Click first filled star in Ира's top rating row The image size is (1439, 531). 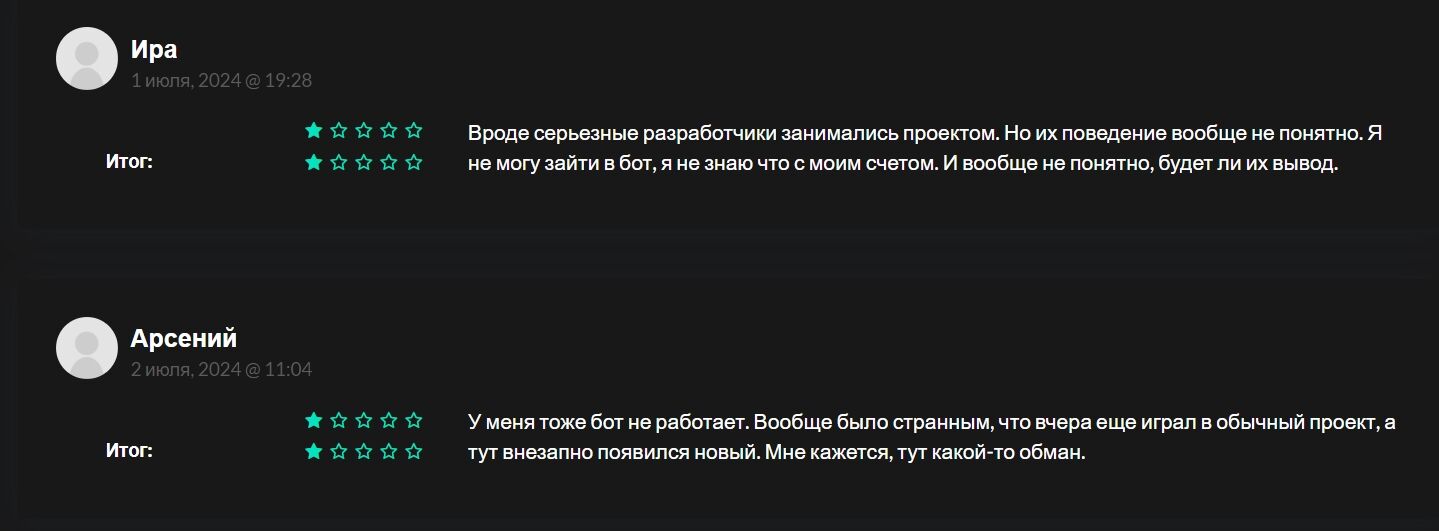click(314, 130)
